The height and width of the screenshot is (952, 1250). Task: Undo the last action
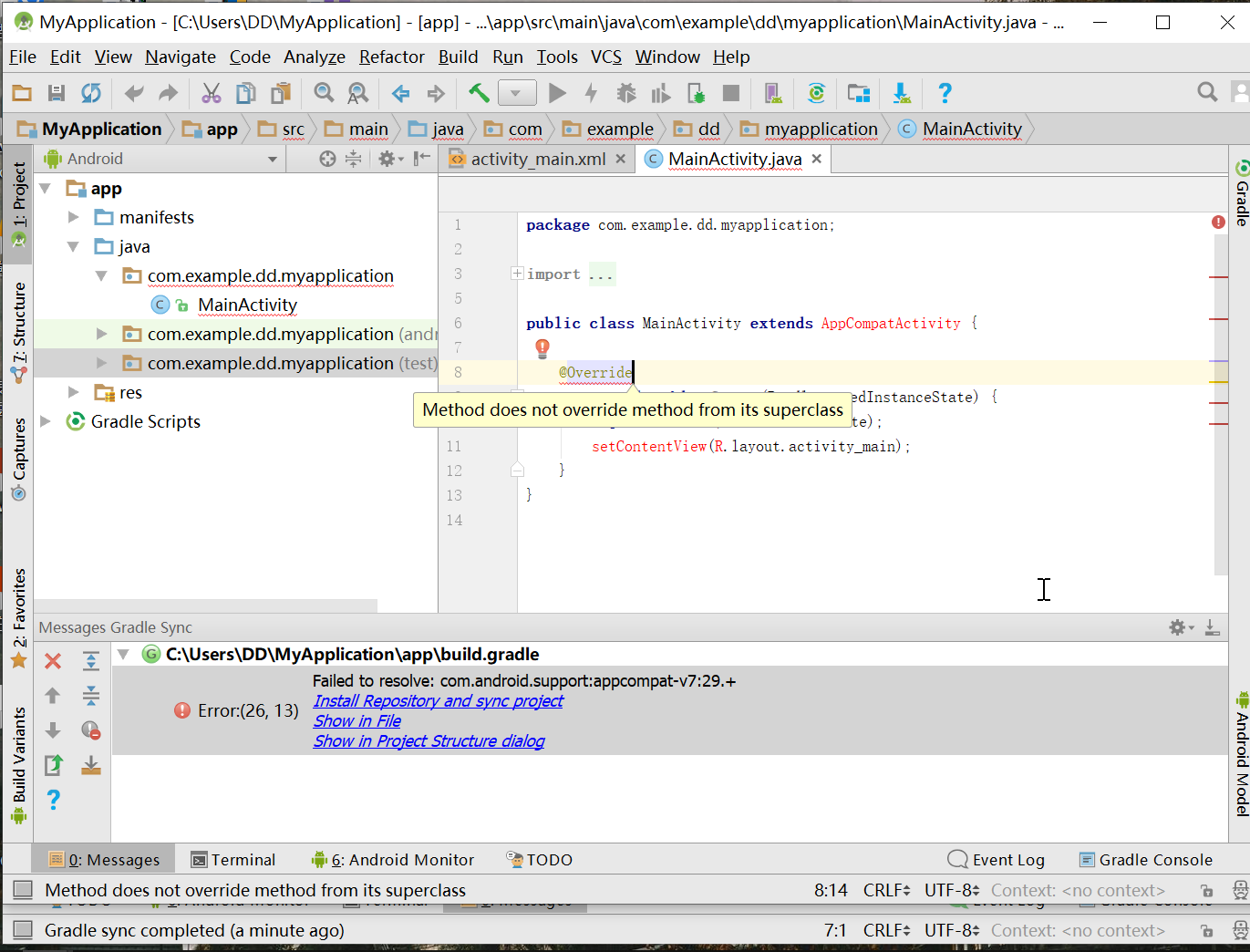click(x=134, y=92)
